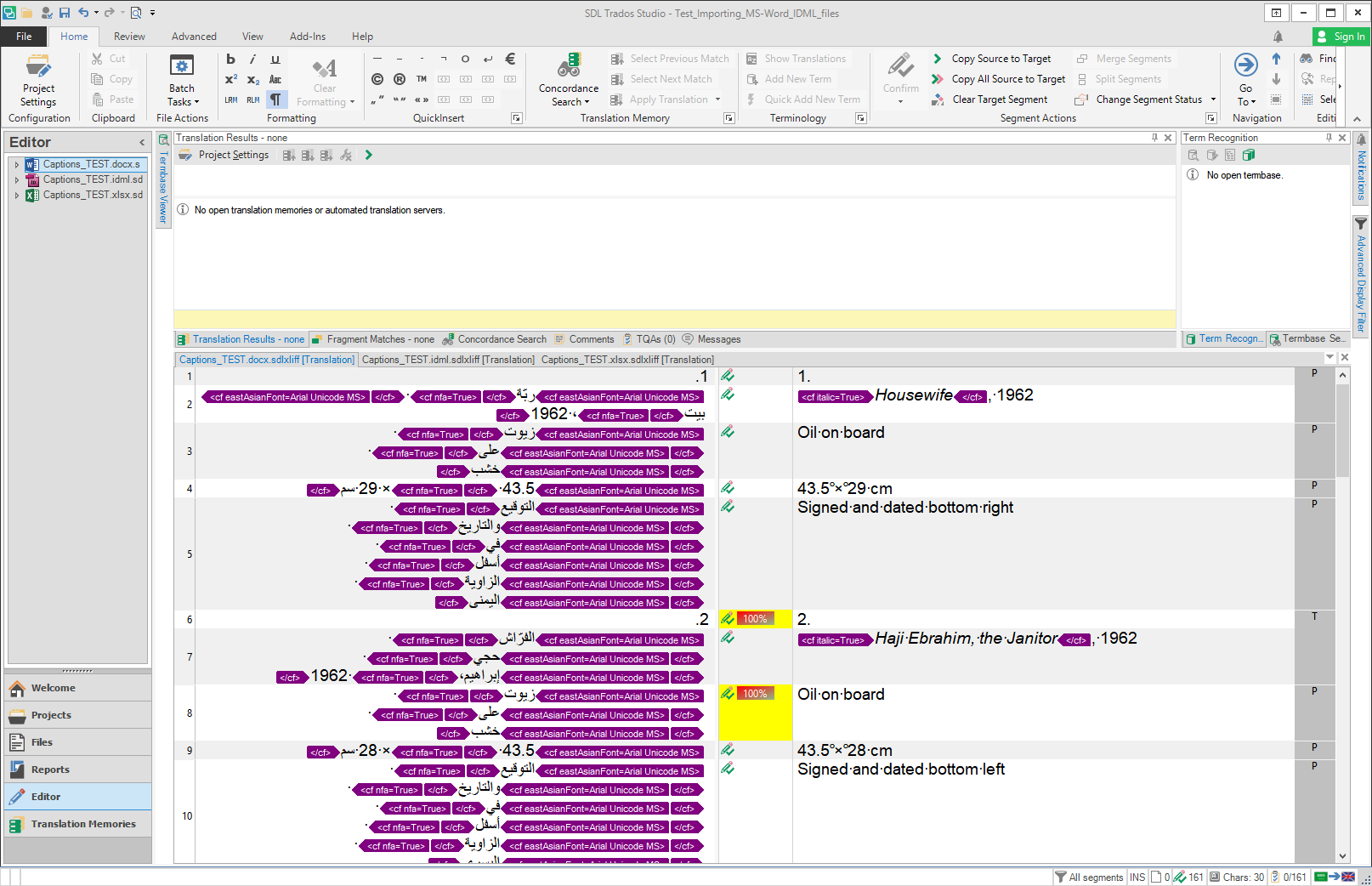Open Captions_TEST.idml.sdlxliff document tab

[448, 360]
